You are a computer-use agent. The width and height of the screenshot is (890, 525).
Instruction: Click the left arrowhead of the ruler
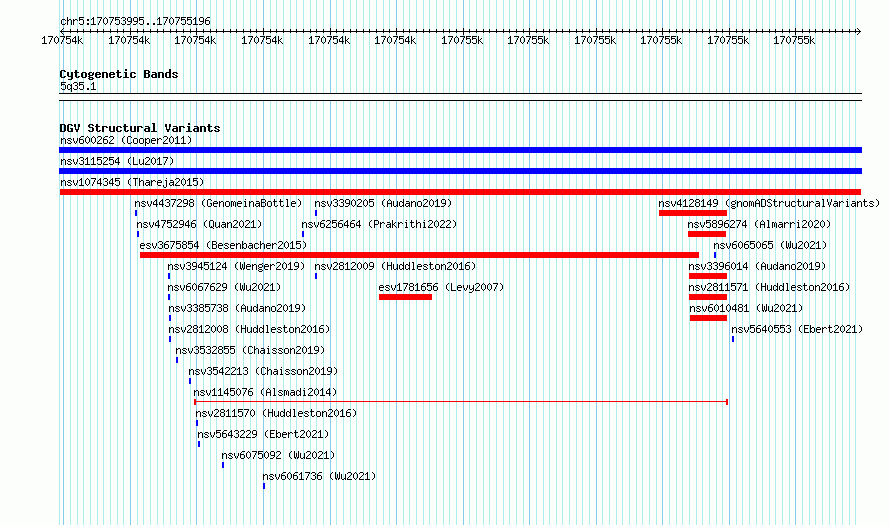coord(62,31)
